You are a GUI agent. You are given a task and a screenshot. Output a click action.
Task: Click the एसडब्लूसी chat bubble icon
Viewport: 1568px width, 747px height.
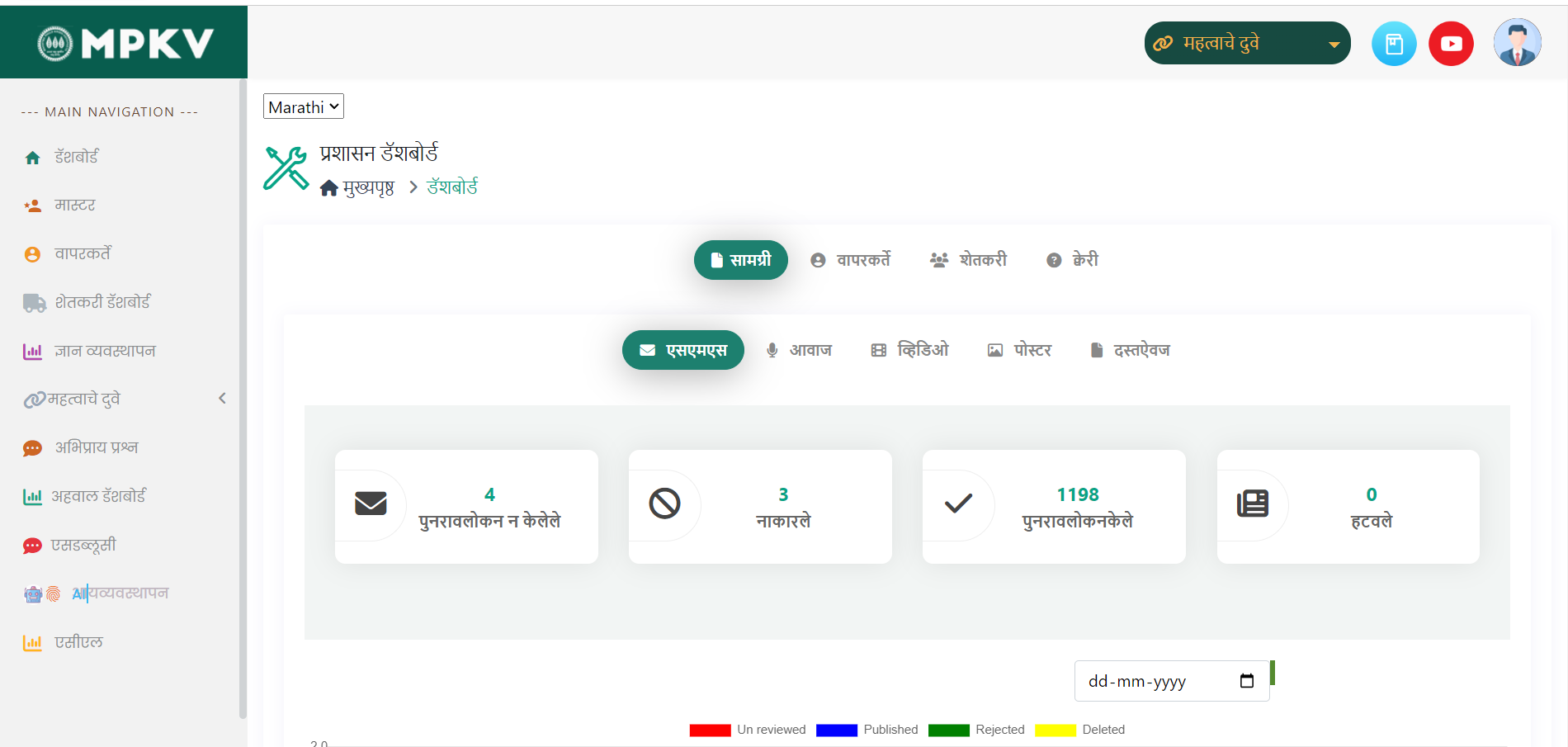(x=32, y=546)
